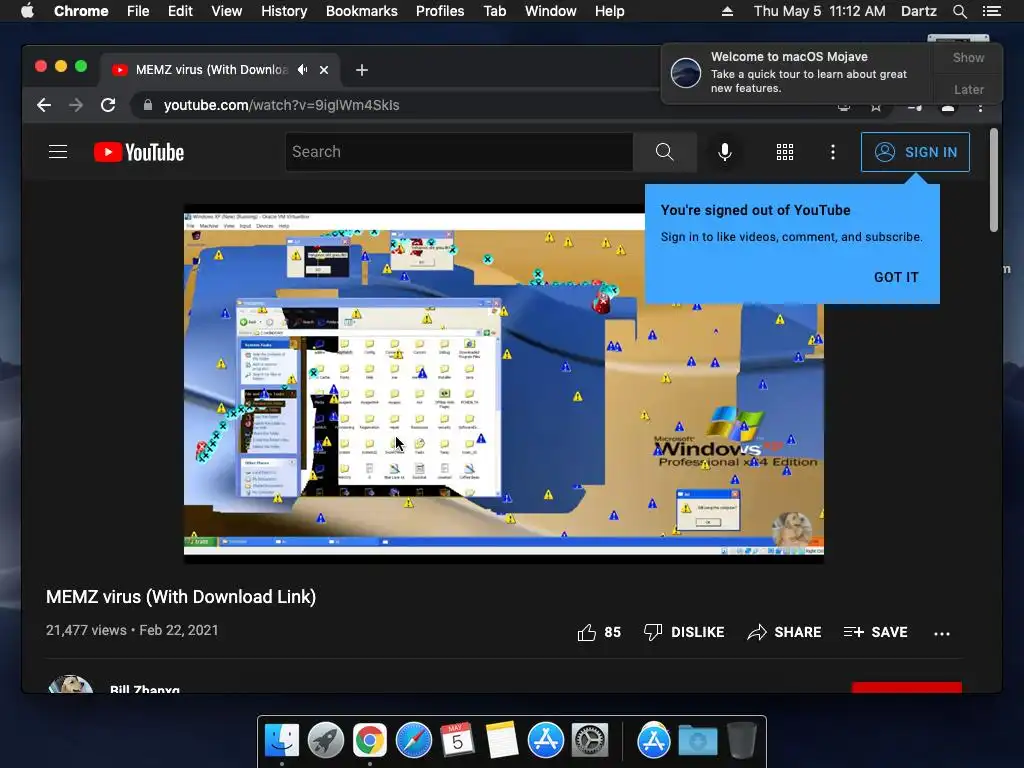The height and width of the screenshot is (768, 1024).
Task: Click the channel avatar thumbnail
Action: (70, 684)
